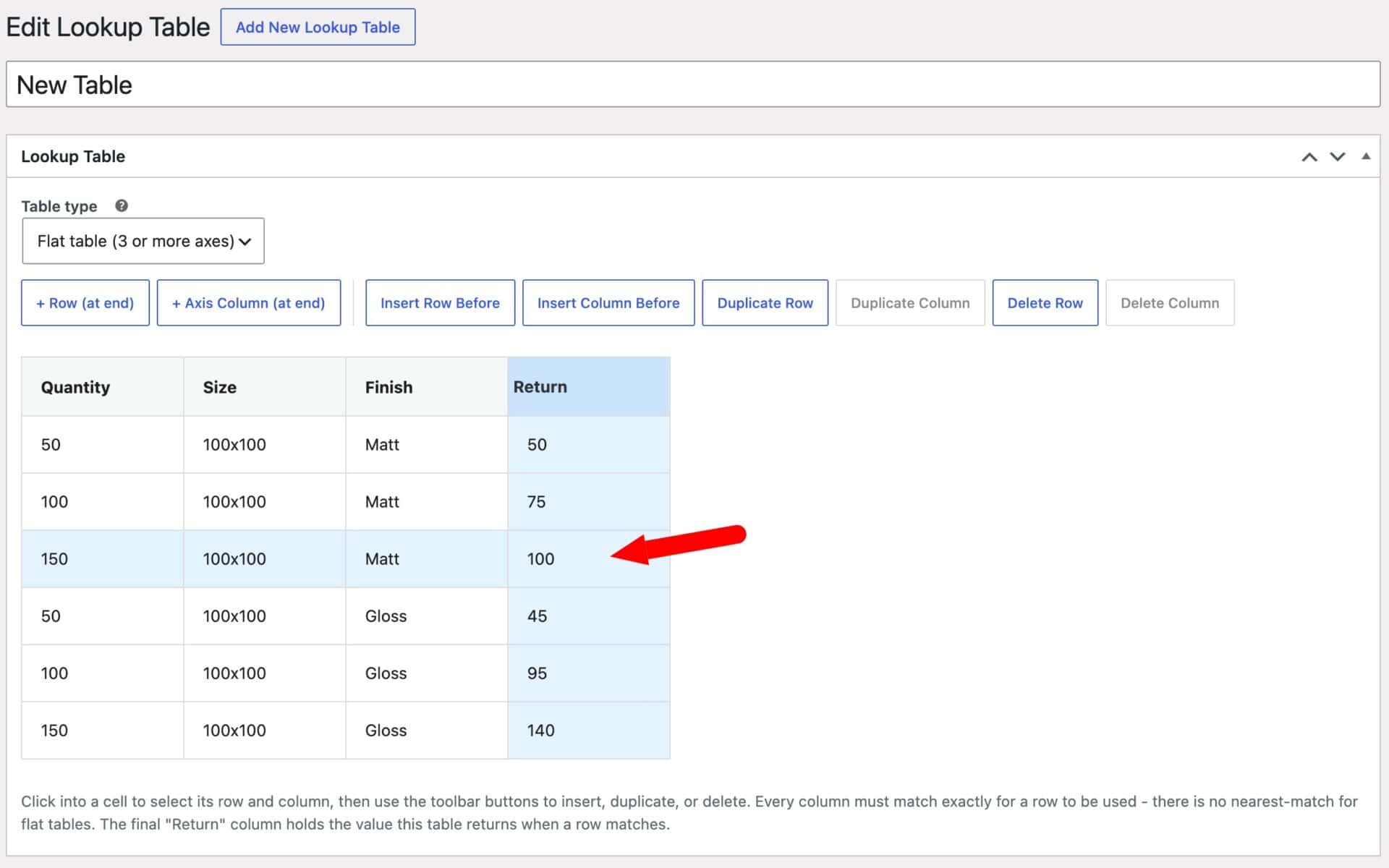Screen dimensions: 1389x868
Task: Click Quantity 100 in the Gloss row
Action: 103,673
